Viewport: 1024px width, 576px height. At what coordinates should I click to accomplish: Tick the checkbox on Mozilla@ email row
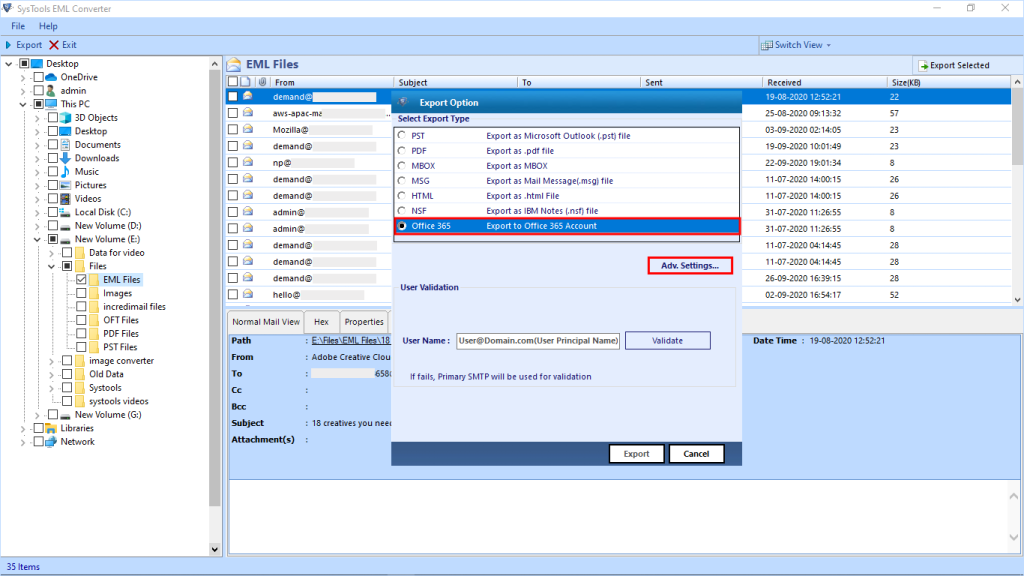pyautogui.click(x=233, y=129)
